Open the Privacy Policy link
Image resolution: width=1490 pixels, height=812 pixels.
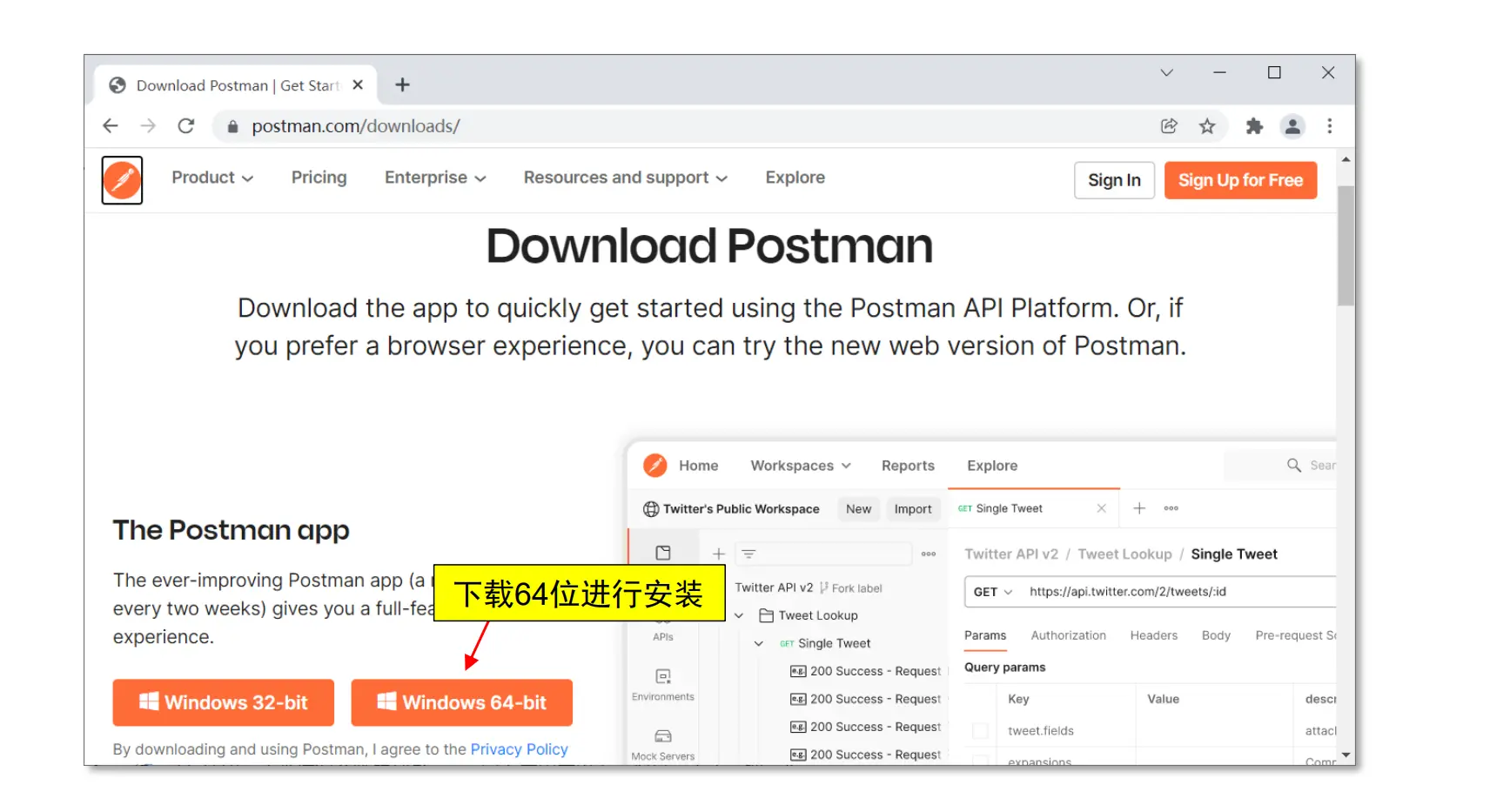[519, 749]
